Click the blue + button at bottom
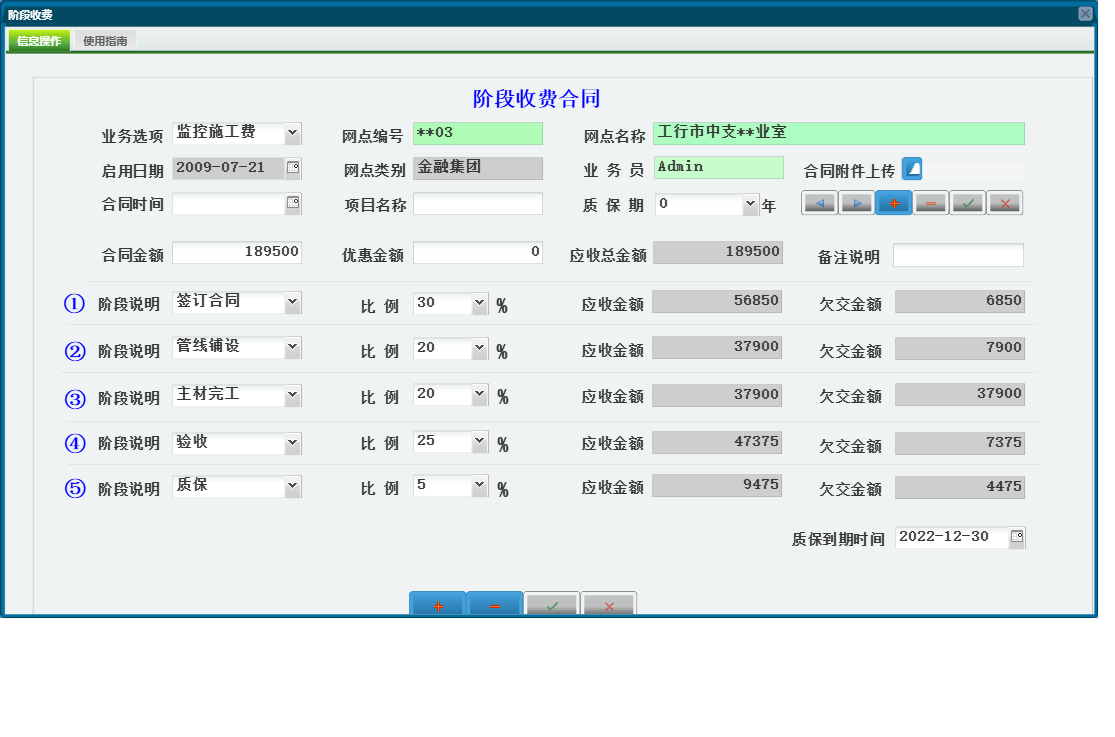This screenshot has height=737, width=1115. tap(437, 604)
